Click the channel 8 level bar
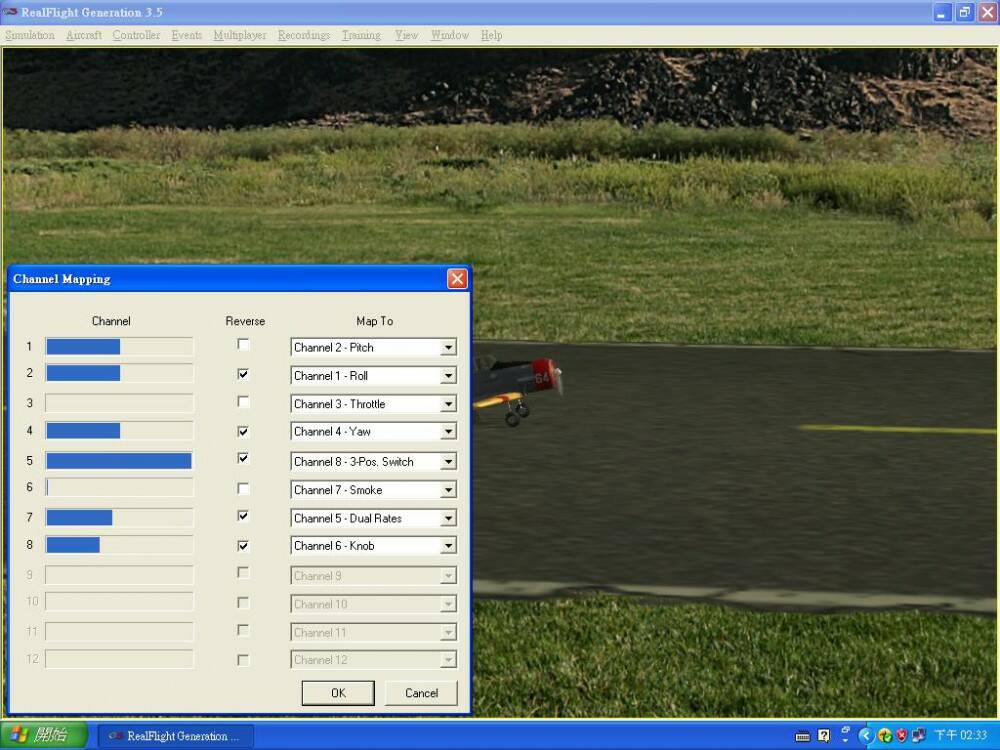 point(119,545)
